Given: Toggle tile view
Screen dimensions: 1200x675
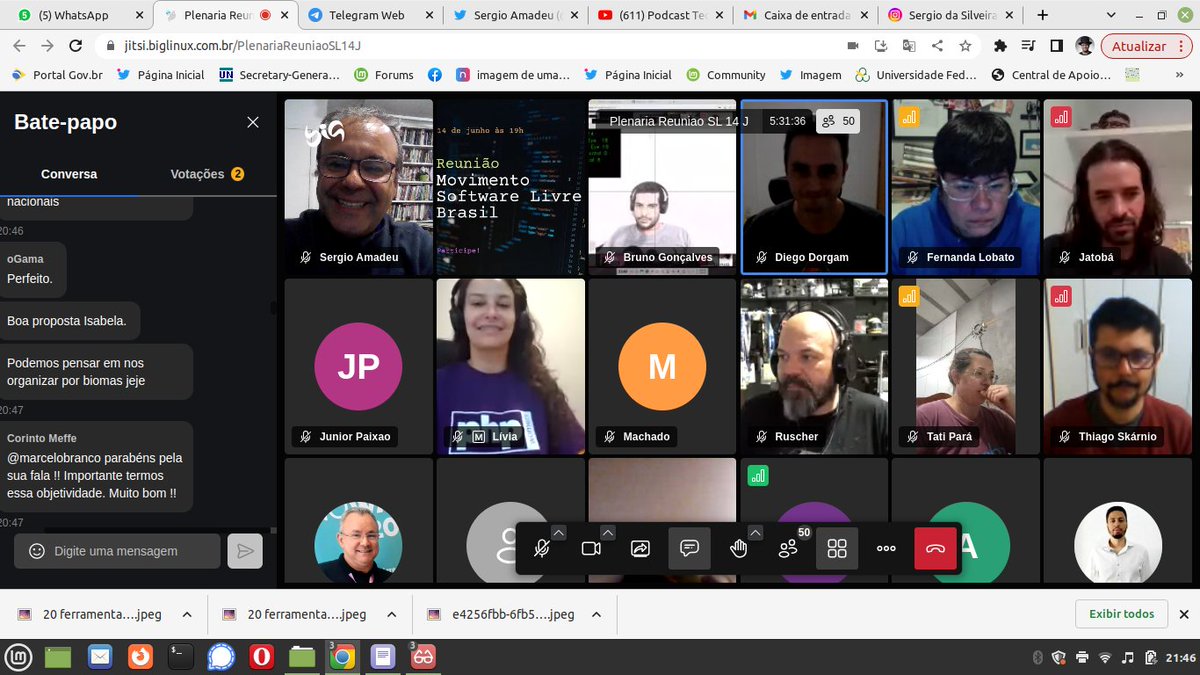Looking at the screenshot, I should (x=837, y=548).
